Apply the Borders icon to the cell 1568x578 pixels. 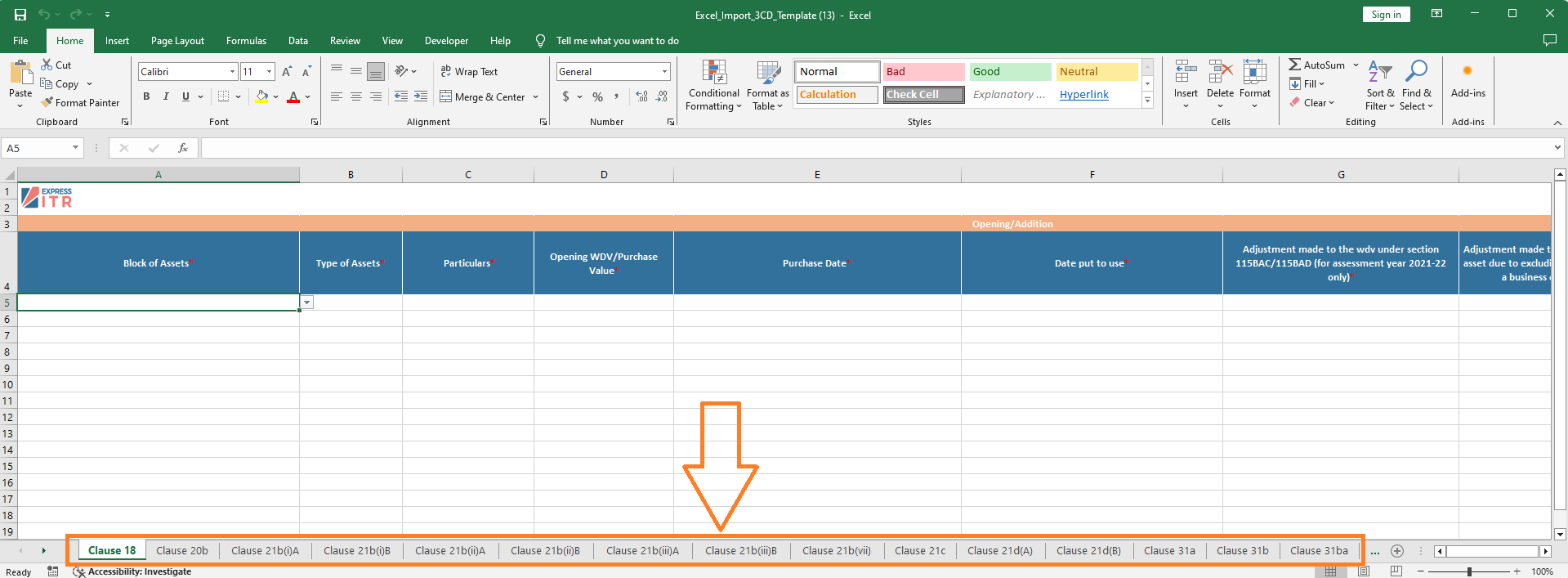point(223,96)
